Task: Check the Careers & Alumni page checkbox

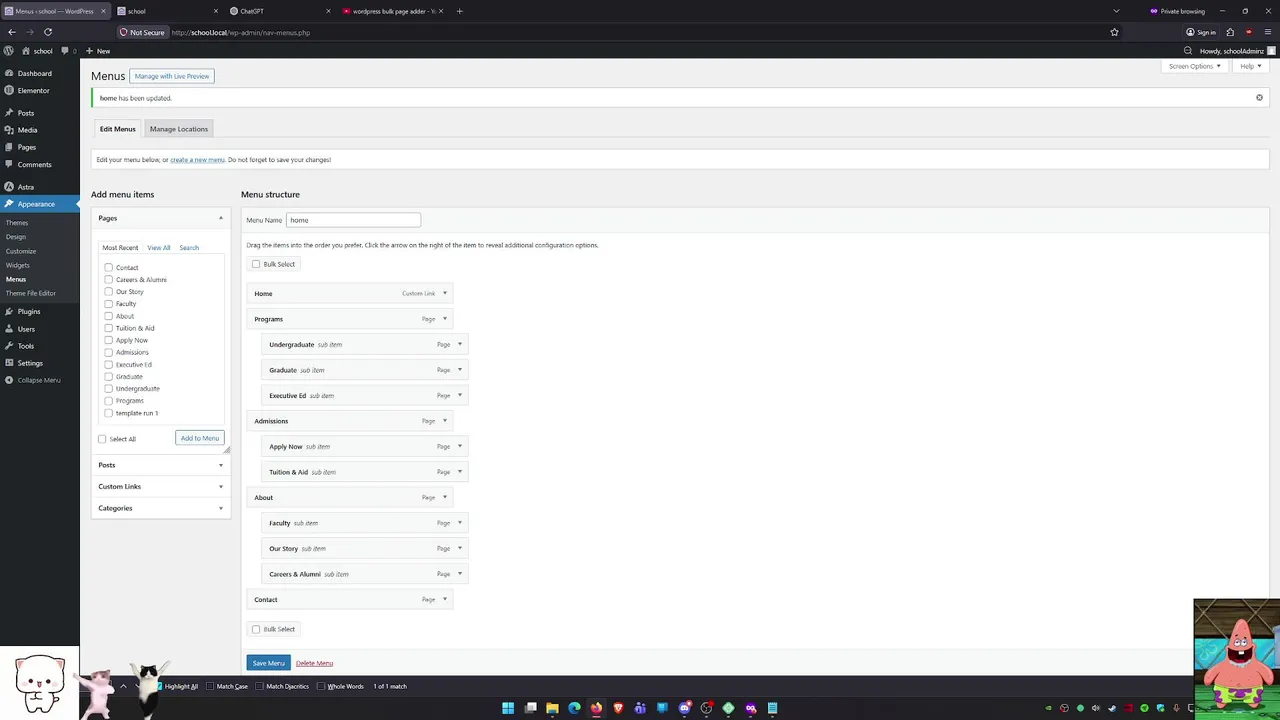Action: coord(108,280)
